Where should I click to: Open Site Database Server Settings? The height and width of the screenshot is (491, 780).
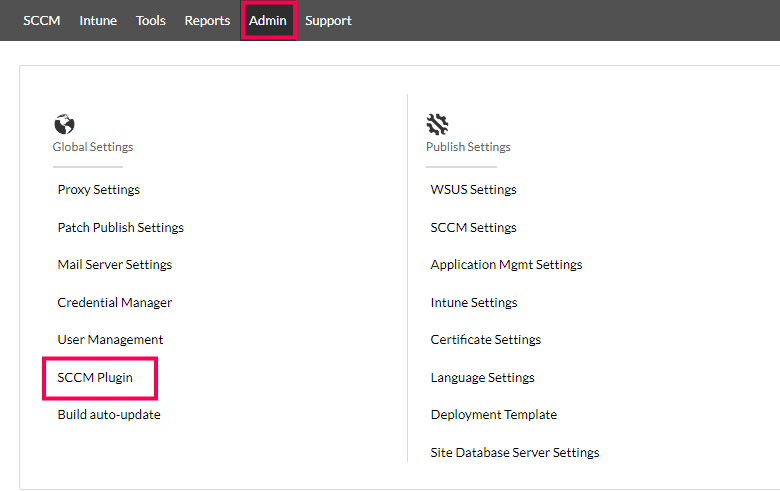point(515,453)
